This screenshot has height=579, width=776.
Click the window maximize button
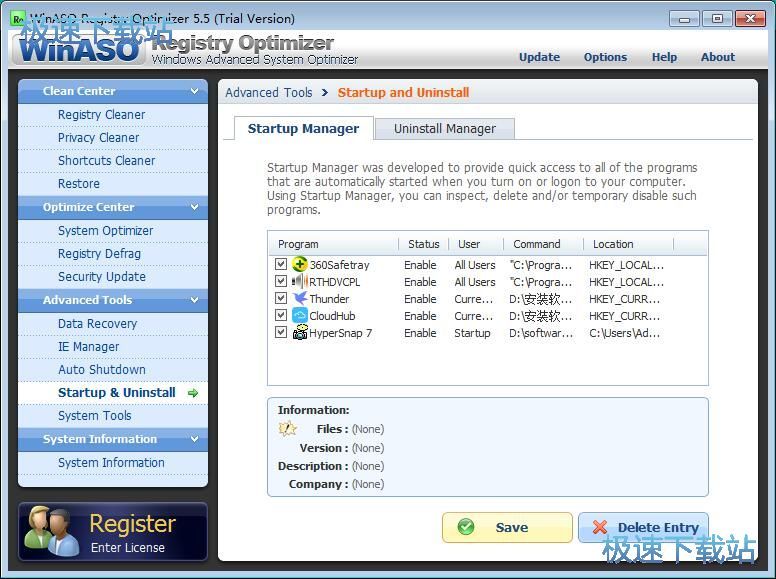pos(717,19)
